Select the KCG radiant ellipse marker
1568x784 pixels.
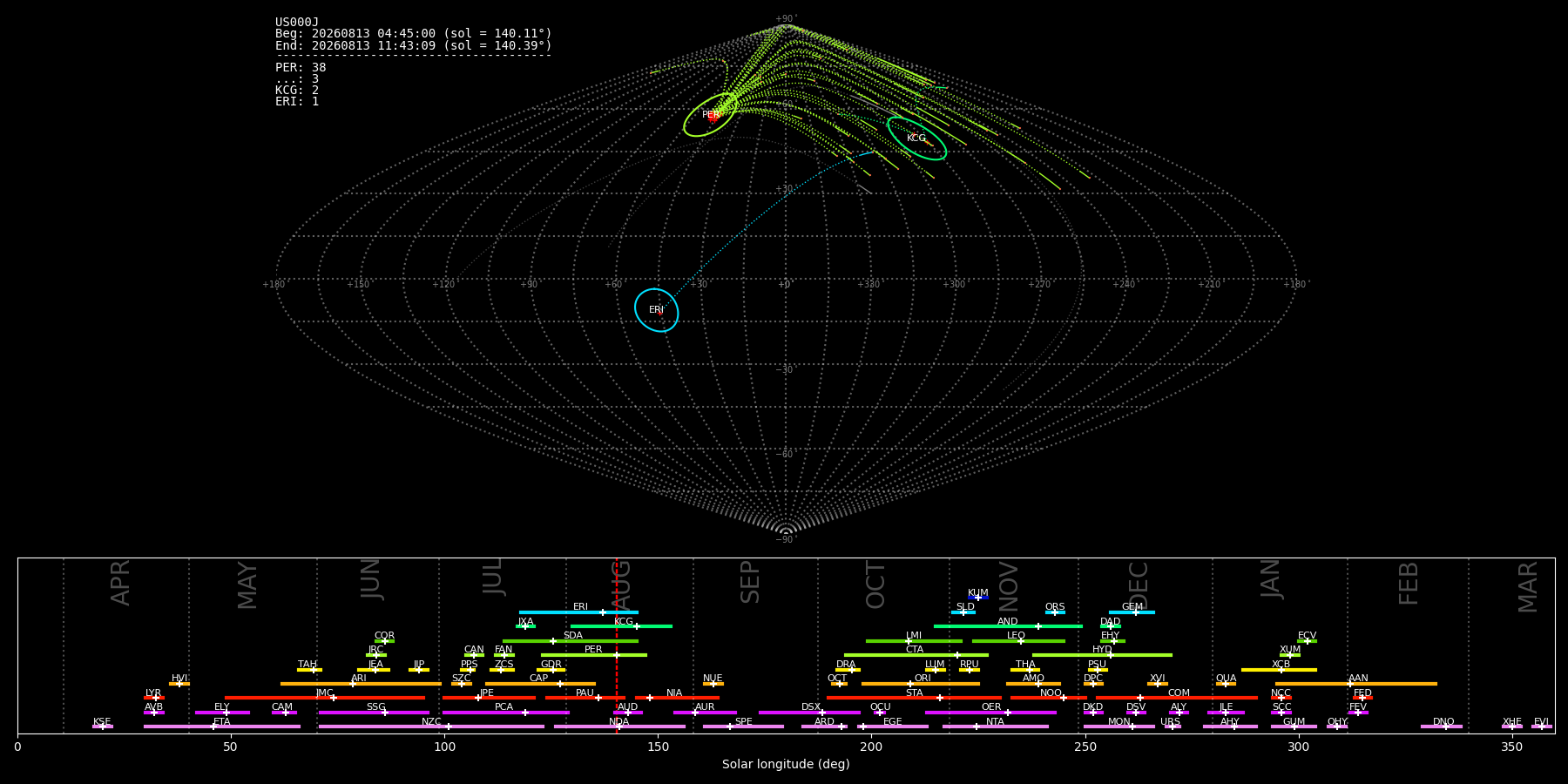[x=916, y=138]
